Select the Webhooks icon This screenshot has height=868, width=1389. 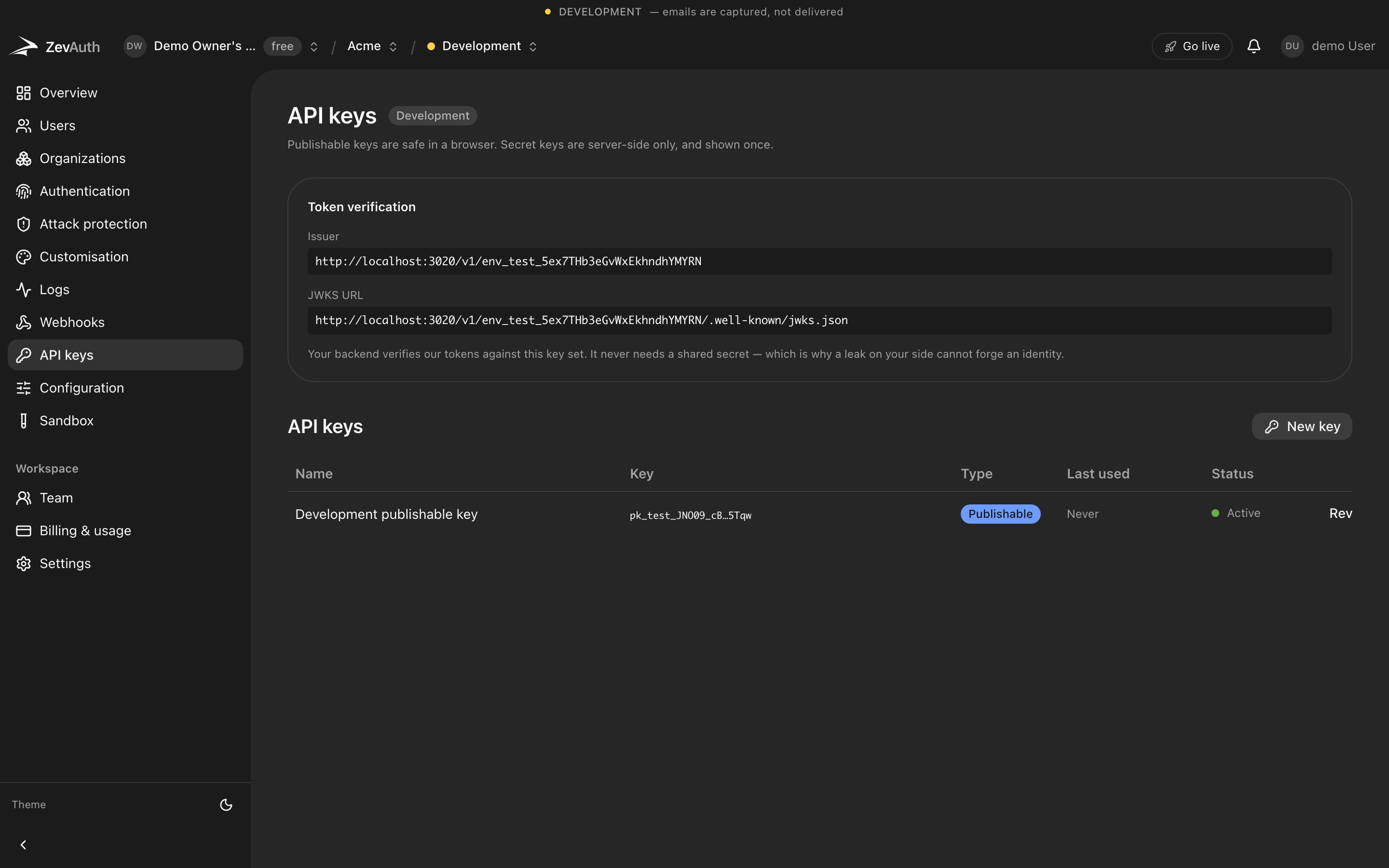click(24, 322)
